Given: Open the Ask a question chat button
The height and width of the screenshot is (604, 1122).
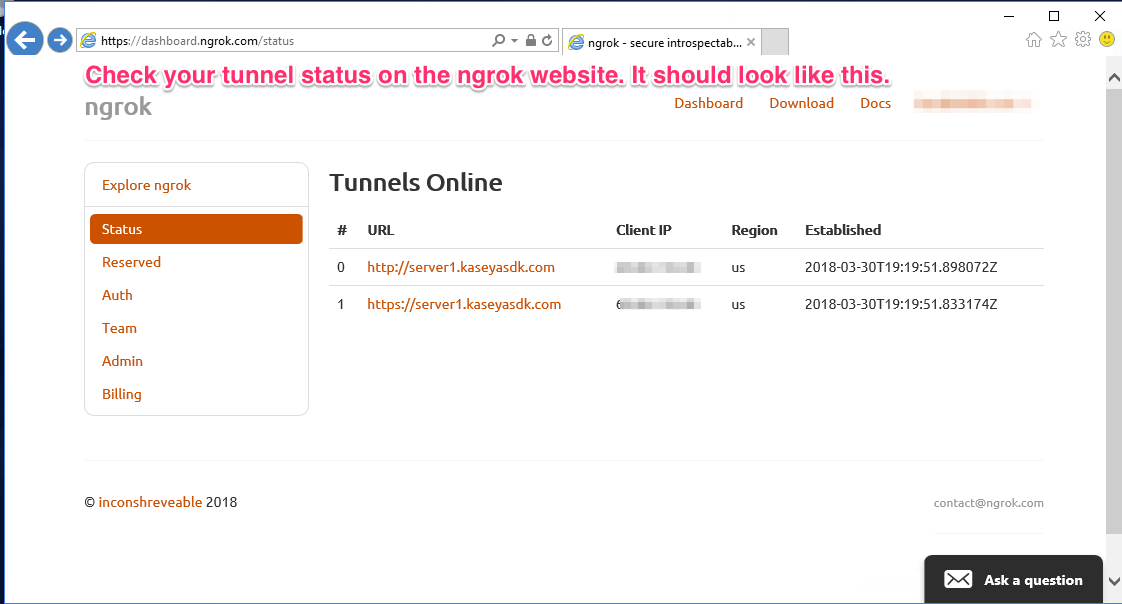Looking at the screenshot, I should point(1013,580).
